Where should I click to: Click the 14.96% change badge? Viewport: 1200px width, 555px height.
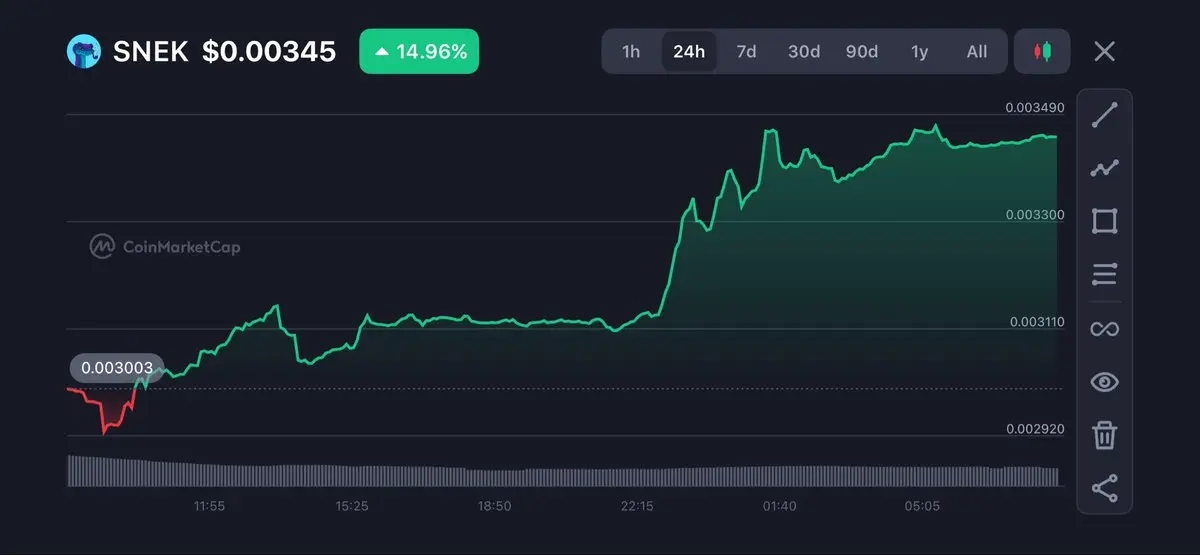pos(419,51)
